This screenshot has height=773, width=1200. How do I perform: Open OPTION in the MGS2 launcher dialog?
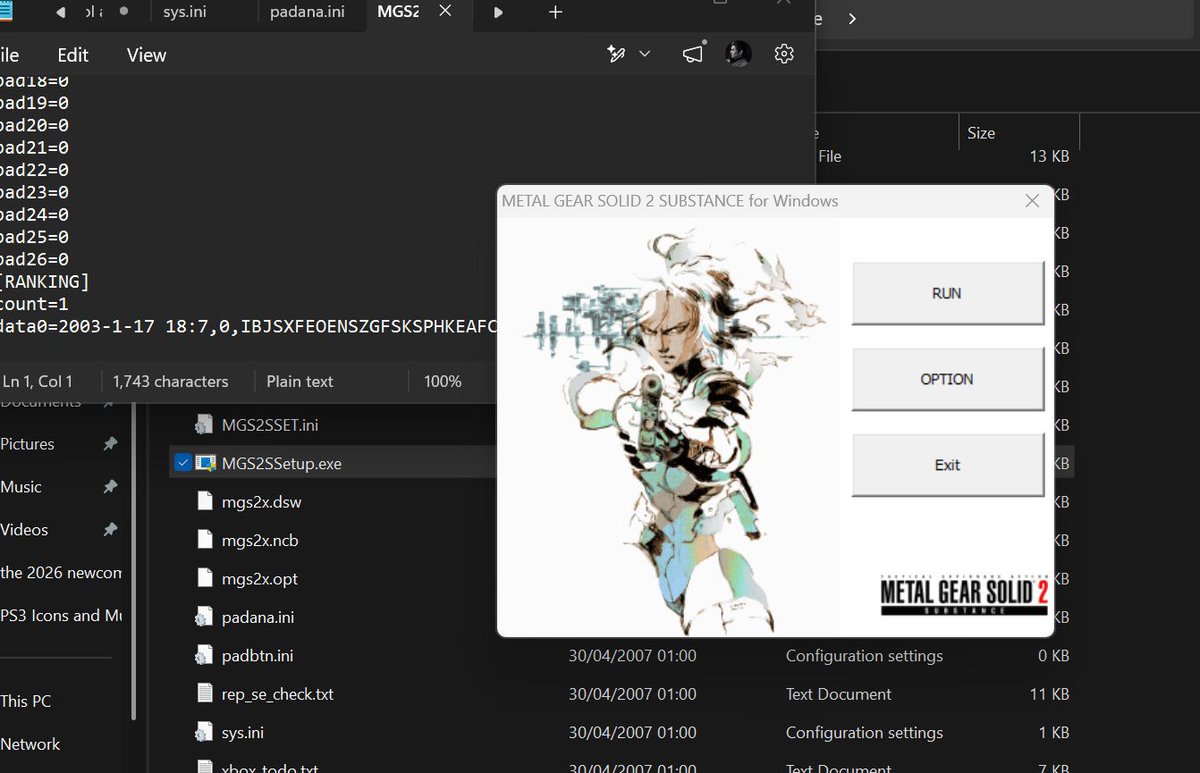pos(947,379)
